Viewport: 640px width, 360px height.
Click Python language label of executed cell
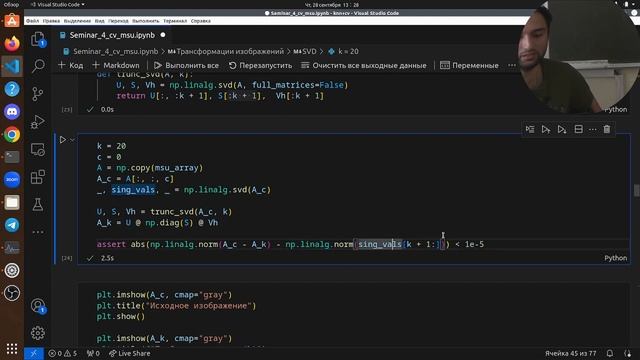pos(616,258)
